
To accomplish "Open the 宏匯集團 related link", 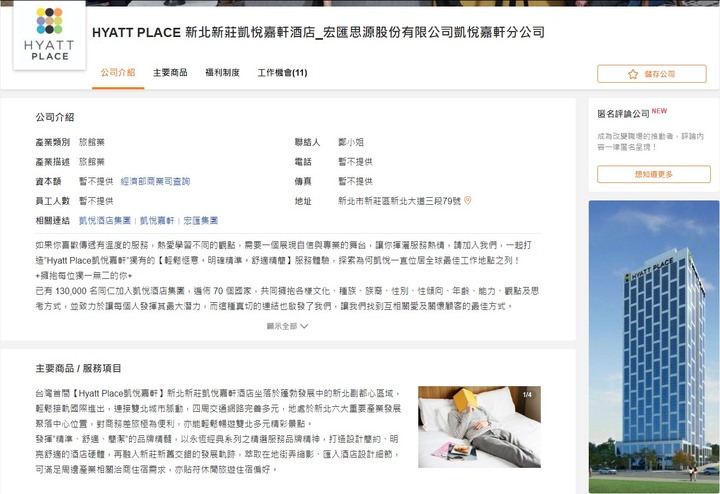I will [x=201, y=220].
